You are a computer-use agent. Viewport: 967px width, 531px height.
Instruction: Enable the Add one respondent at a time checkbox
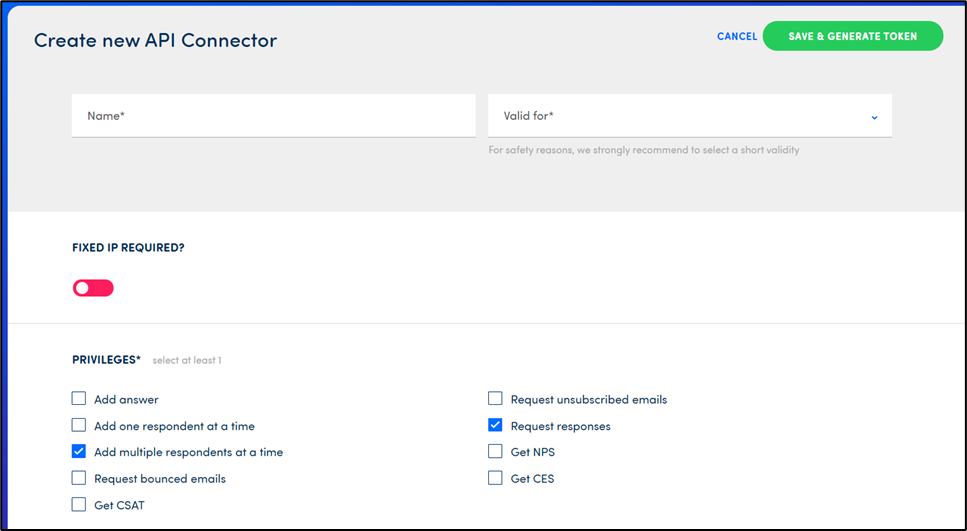[x=79, y=425]
